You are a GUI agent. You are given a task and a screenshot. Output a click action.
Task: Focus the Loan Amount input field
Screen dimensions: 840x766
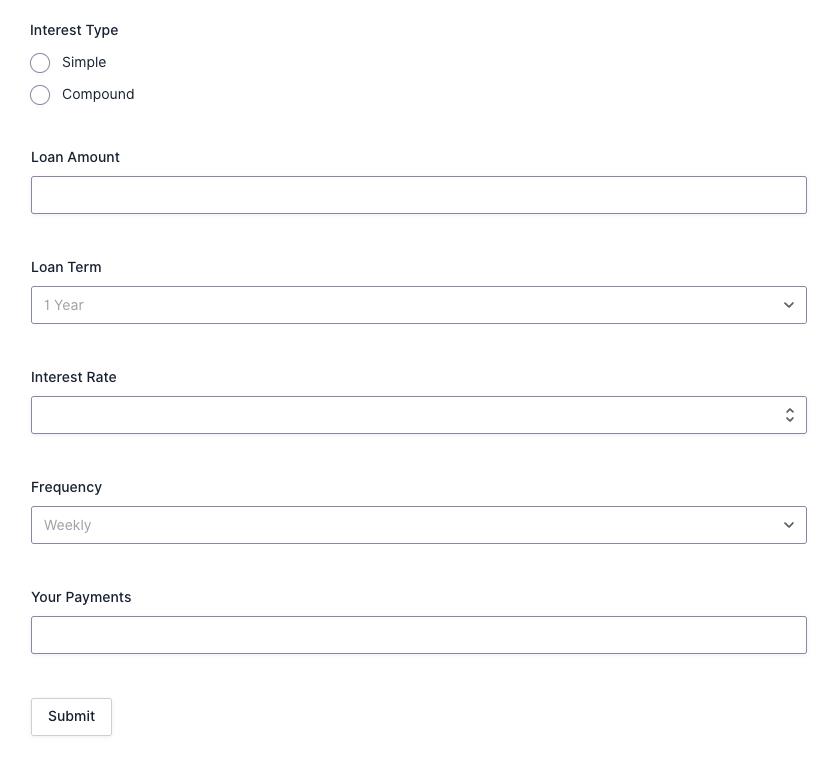point(418,195)
